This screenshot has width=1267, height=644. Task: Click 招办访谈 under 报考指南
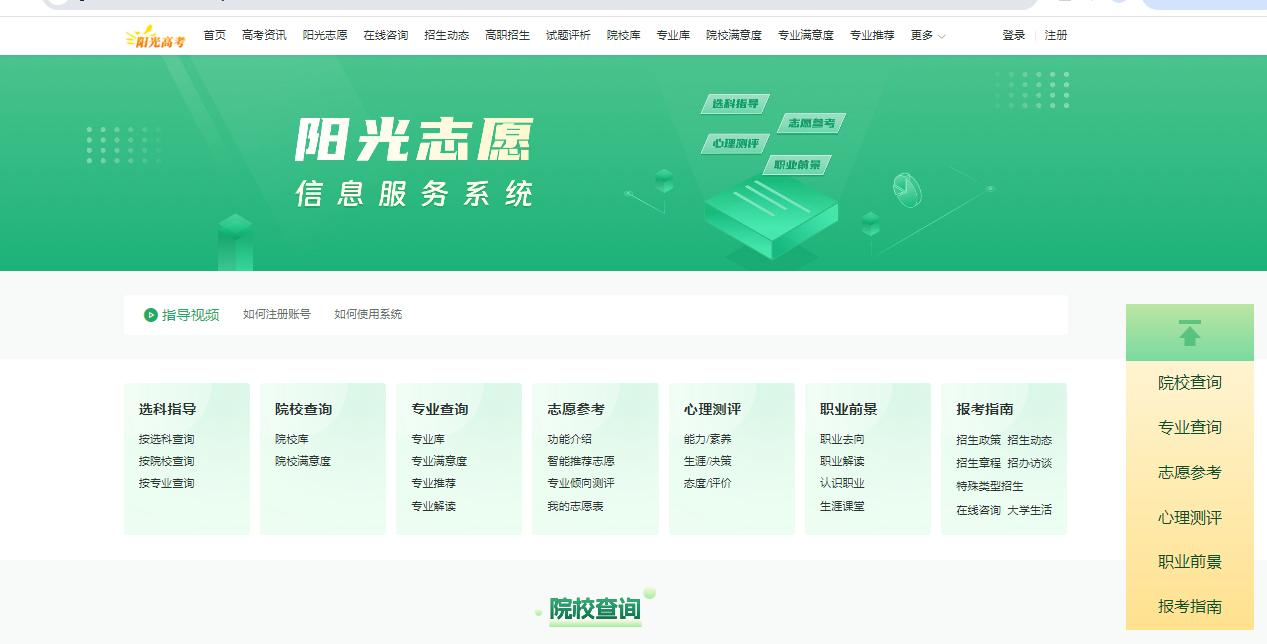tap(1029, 463)
